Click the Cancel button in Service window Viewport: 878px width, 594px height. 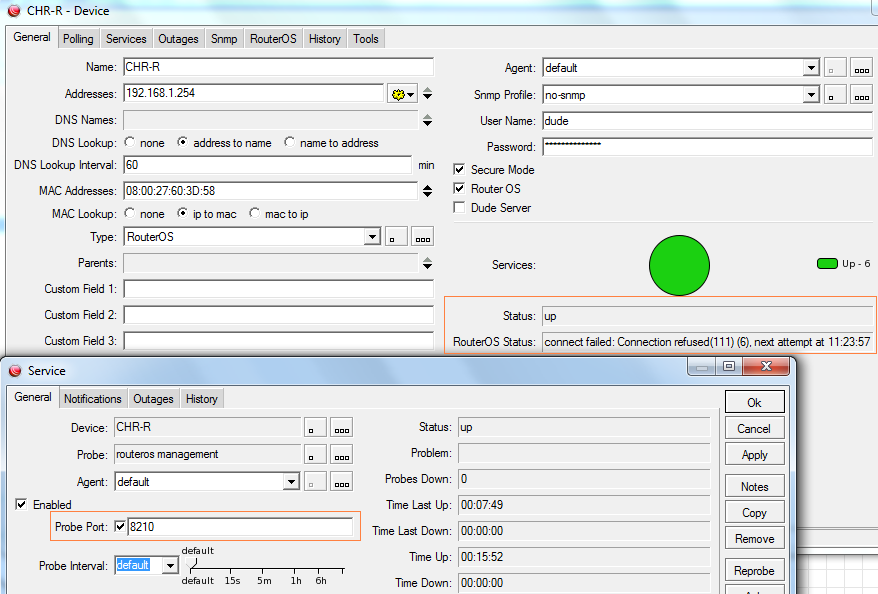(754, 429)
